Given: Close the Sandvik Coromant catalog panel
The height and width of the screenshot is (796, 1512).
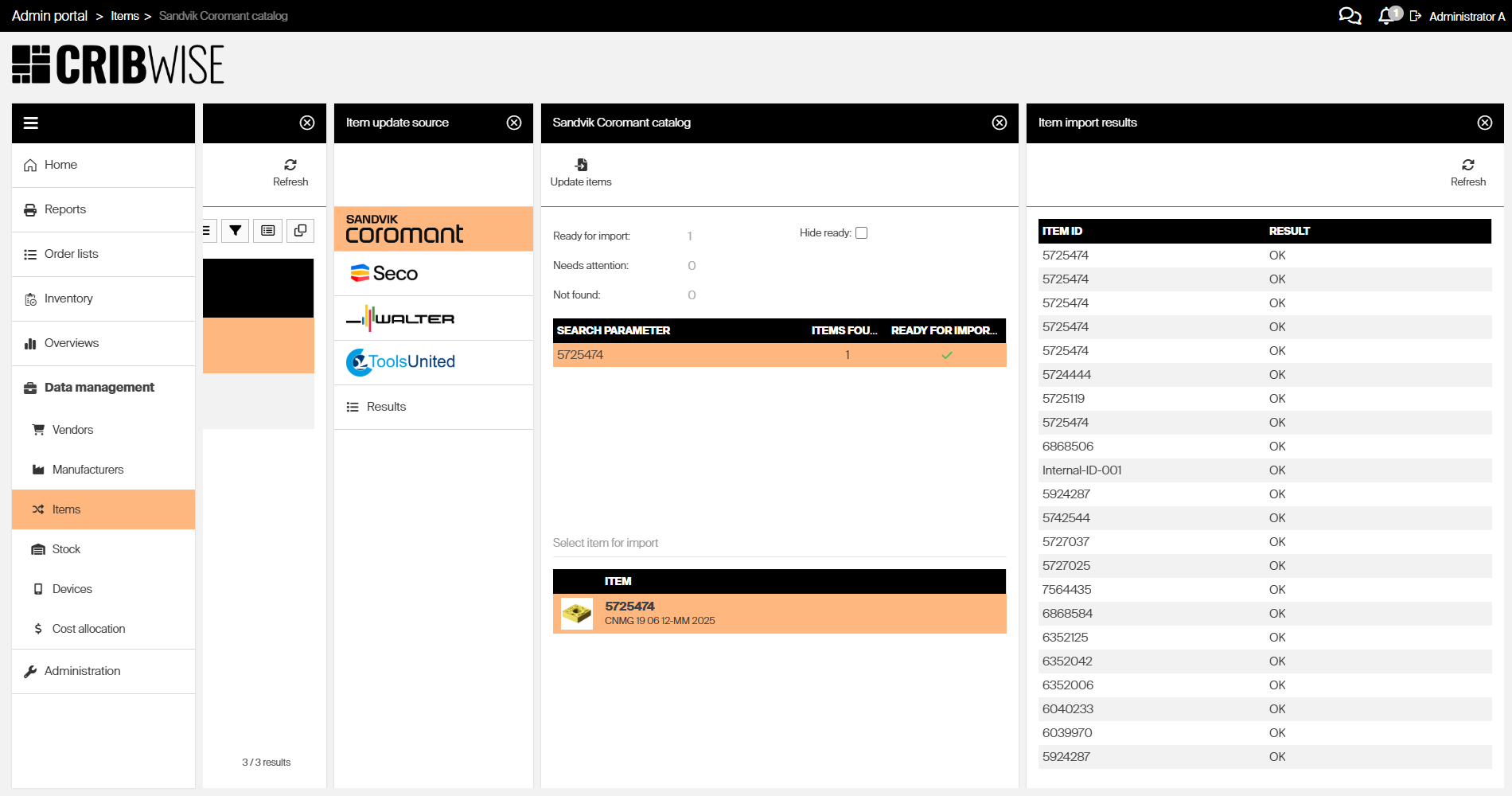Looking at the screenshot, I should coord(1000,123).
